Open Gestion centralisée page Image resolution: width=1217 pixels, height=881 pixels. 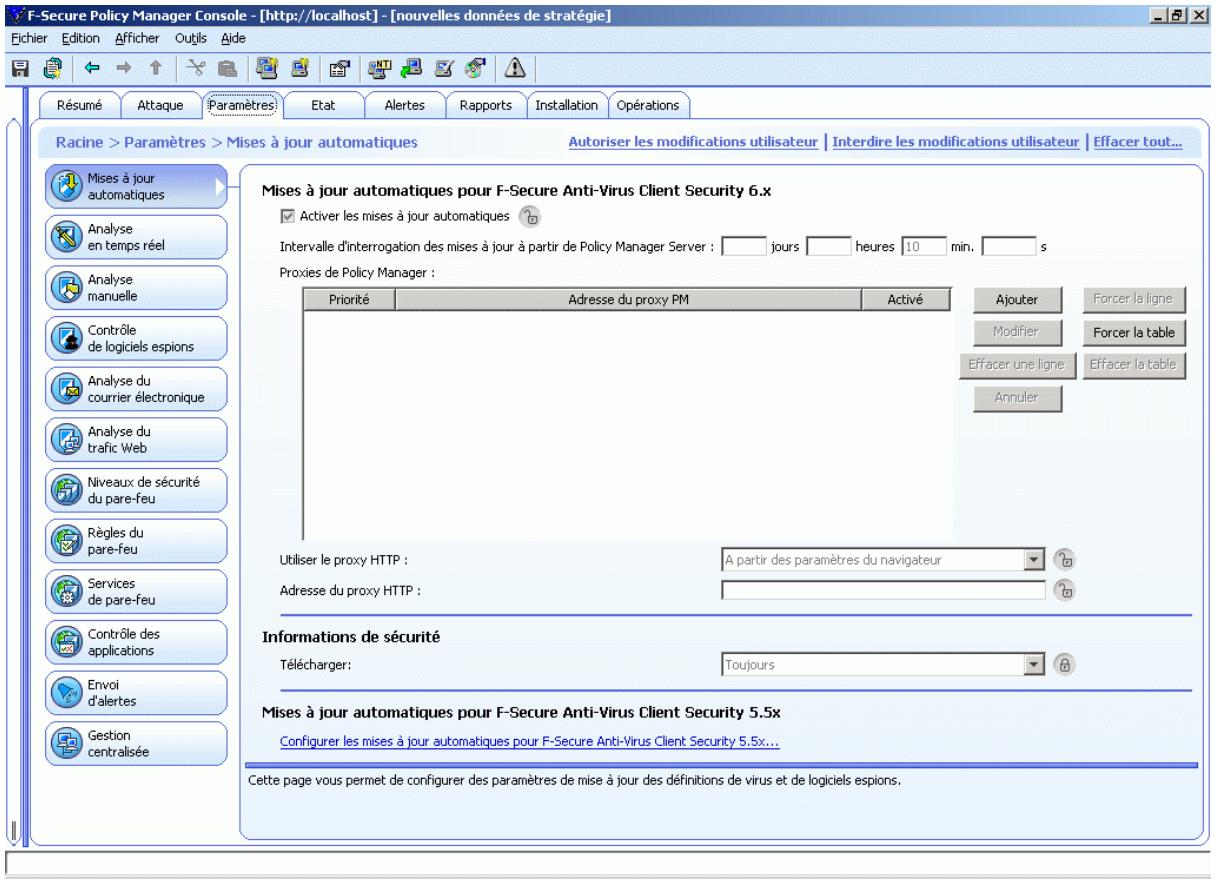click(136, 743)
